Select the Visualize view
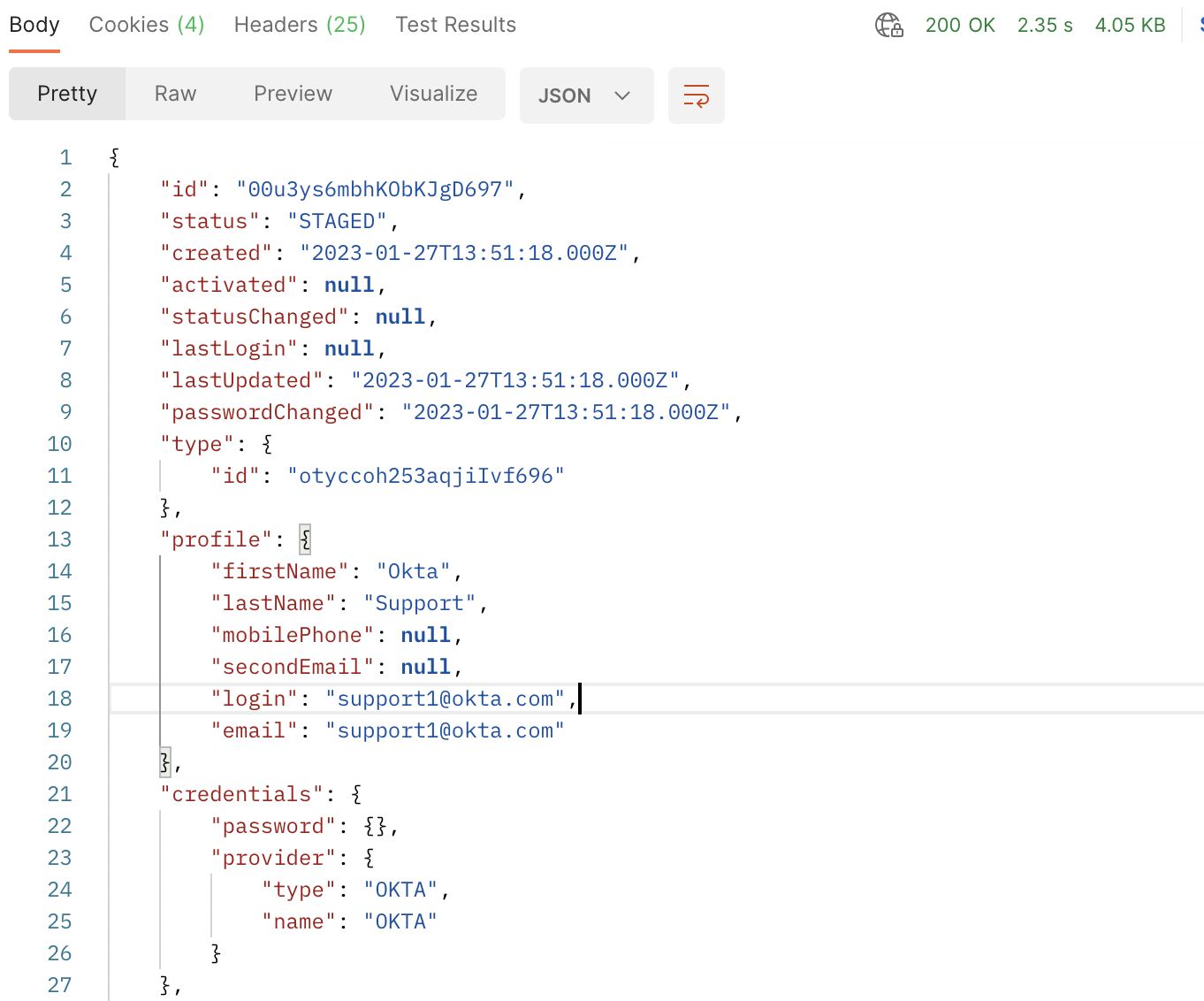The height and width of the screenshot is (1001, 1204). pyautogui.click(x=433, y=94)
